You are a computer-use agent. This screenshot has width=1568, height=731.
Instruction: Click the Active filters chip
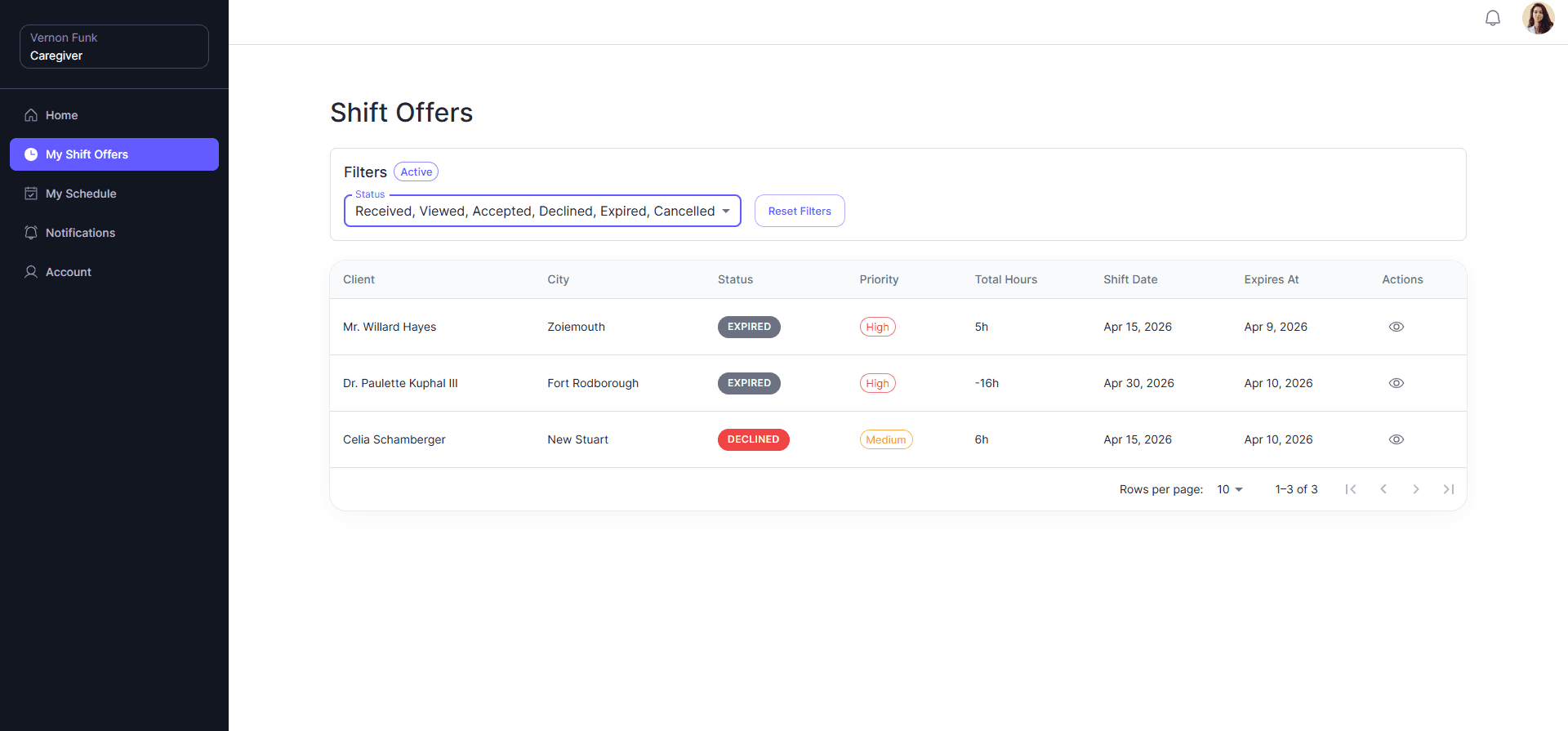pos(416,172)
